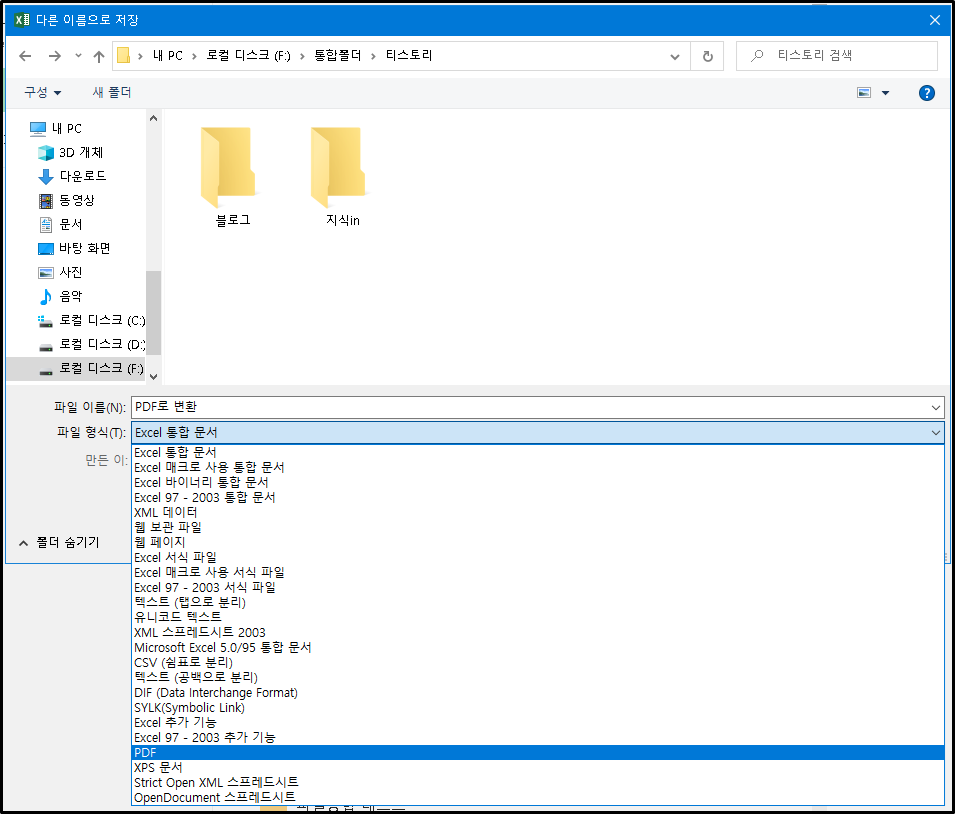
Task: Click the forward navigation arrow
Action: 55,56
